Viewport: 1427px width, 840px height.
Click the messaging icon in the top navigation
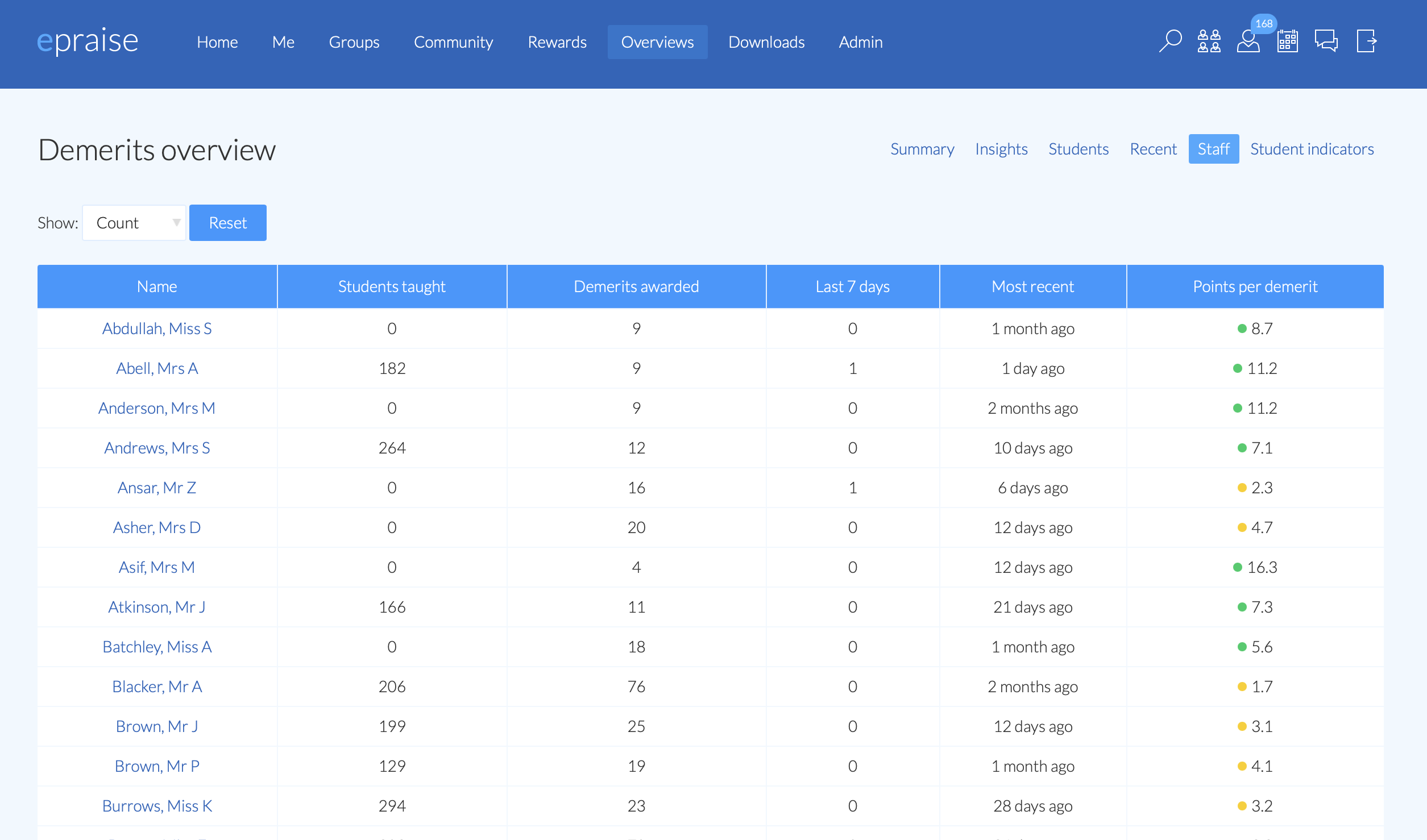(x=1324, y=41)
